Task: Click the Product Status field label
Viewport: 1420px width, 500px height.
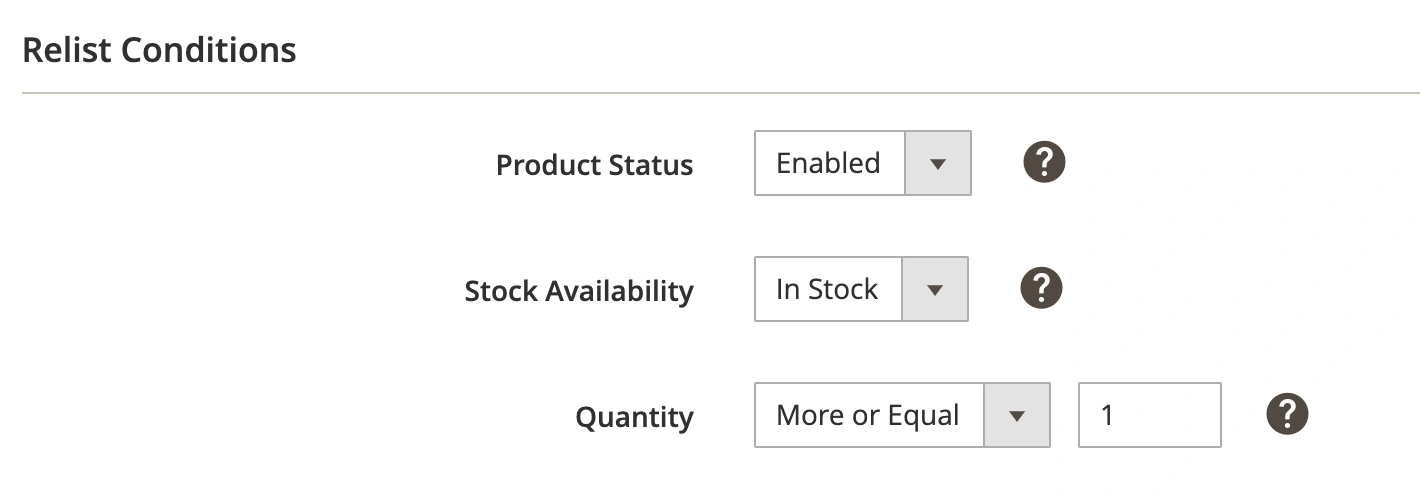Action: 594,165
